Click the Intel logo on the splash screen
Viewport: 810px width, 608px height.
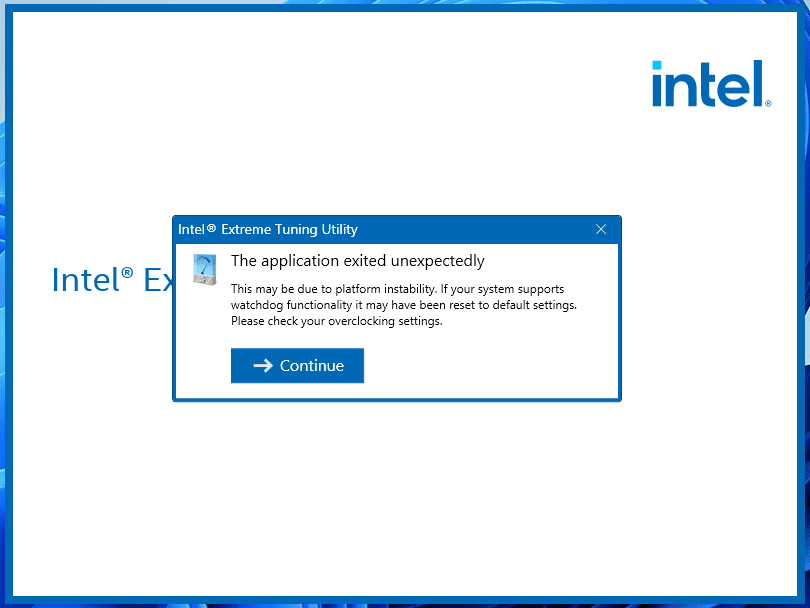click(711, 84)
